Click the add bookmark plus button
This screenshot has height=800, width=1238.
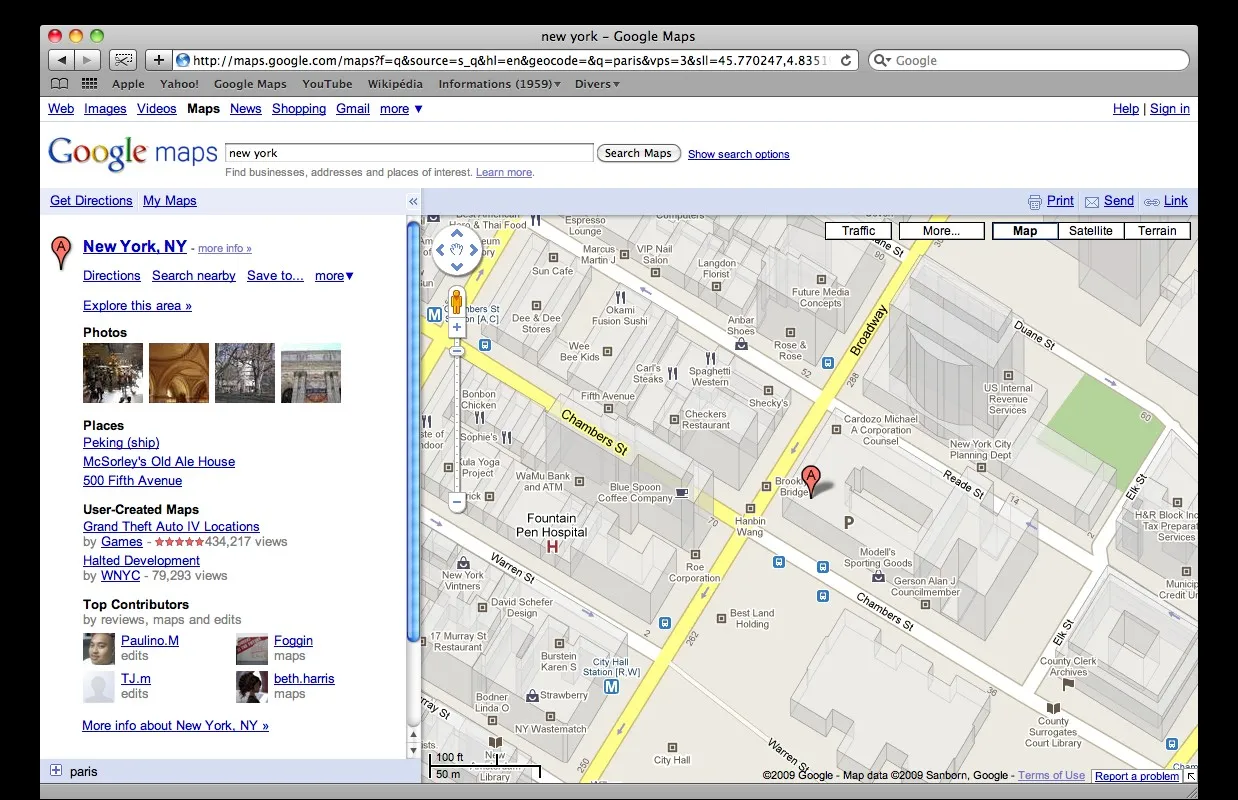coord(158,60)
